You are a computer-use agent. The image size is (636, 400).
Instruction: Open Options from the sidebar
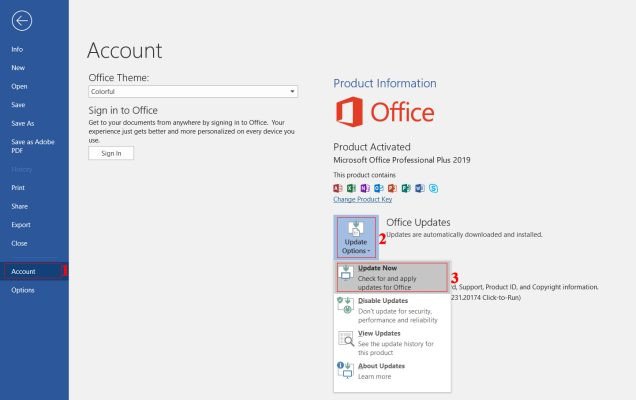coord(23,290)
